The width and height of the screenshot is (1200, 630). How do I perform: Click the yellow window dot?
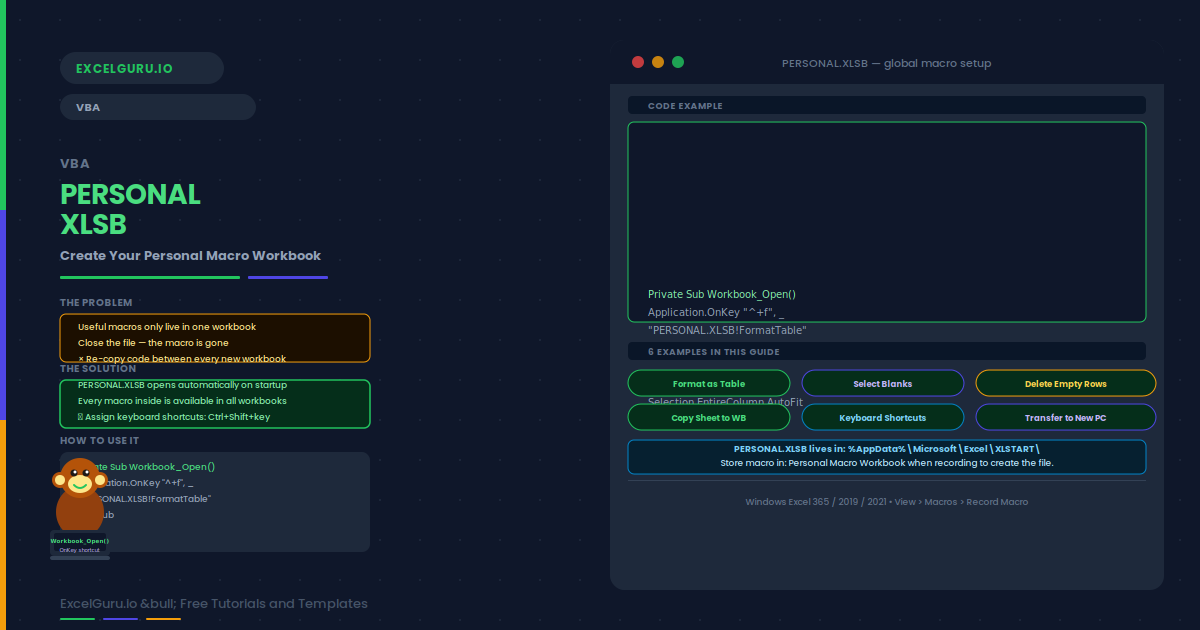pyautogui.click(x=658, y=62)
